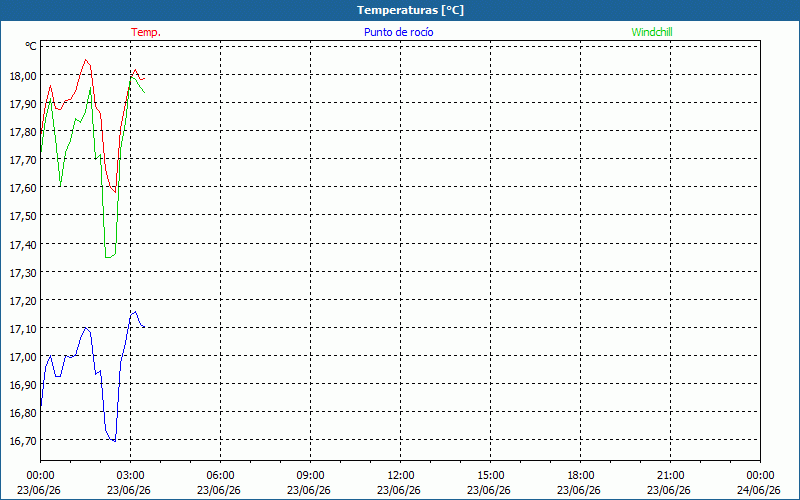Select the 17,30 y-axis value
Viewport: 800px width, 500px height.
coord(23,272)
